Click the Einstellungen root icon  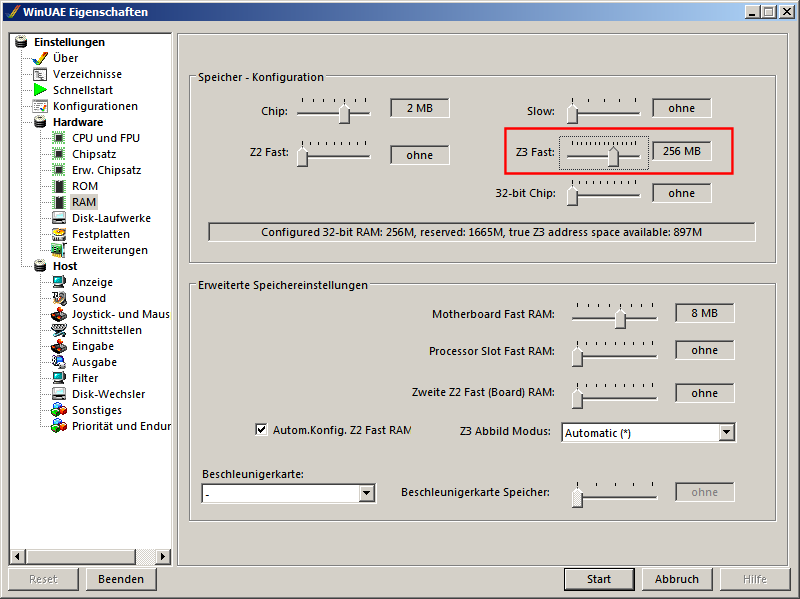pyautogui.click(x=21, y=42)
